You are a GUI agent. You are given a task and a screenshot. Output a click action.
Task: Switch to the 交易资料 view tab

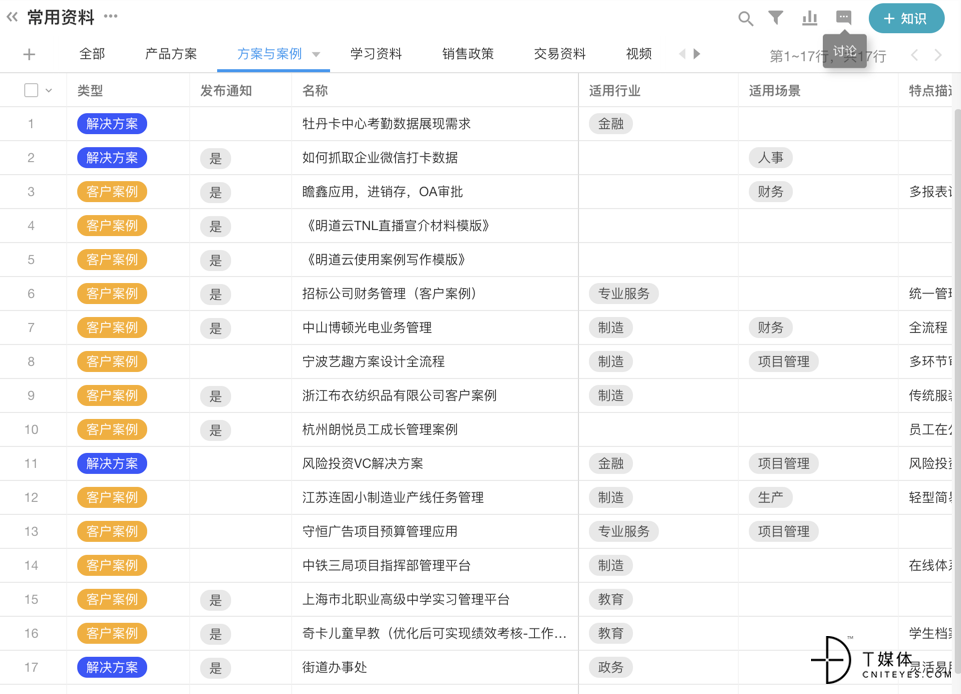point(560,54)
